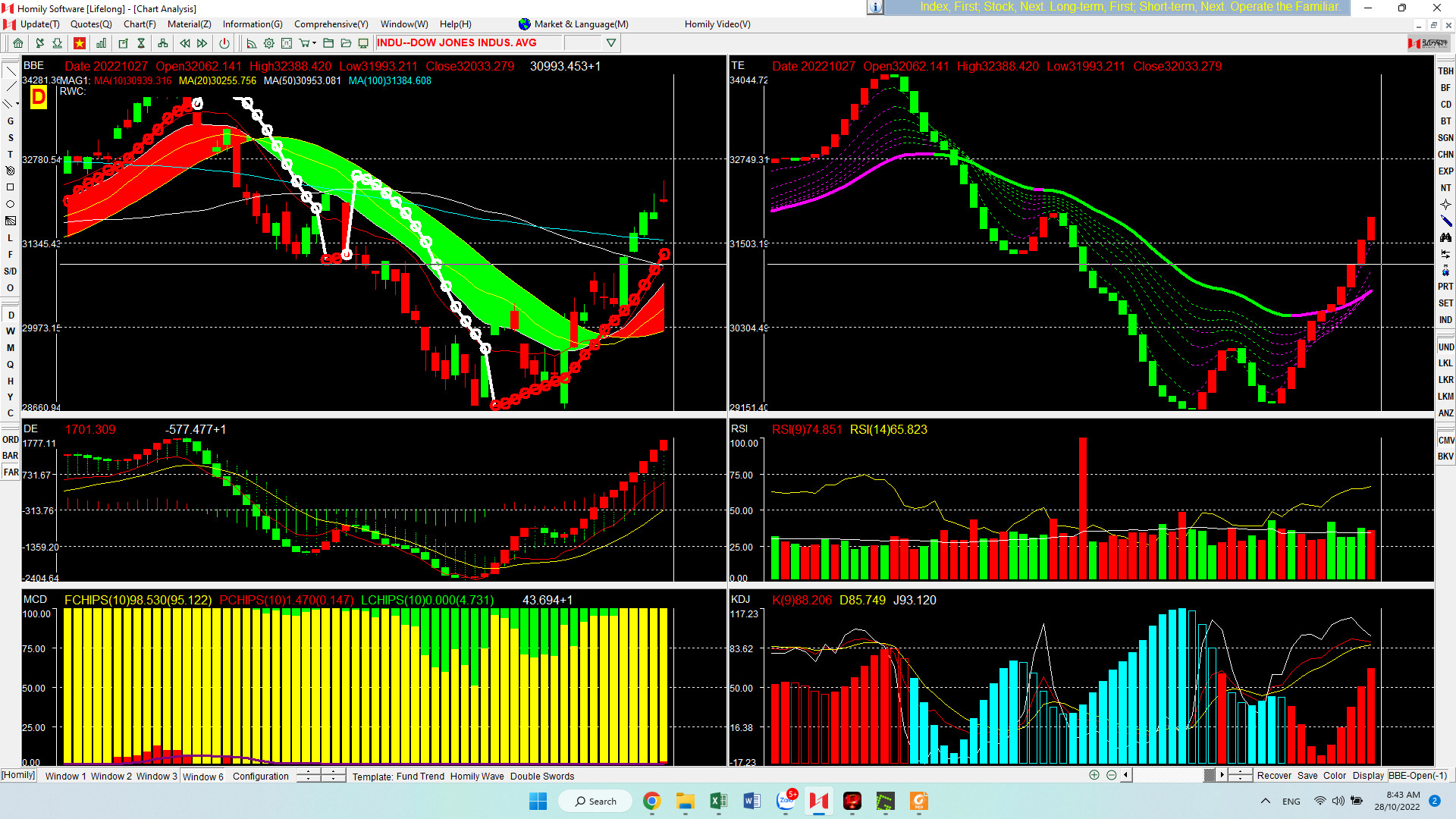Open the Comprehensive(Y) menu

click(331, 24)
